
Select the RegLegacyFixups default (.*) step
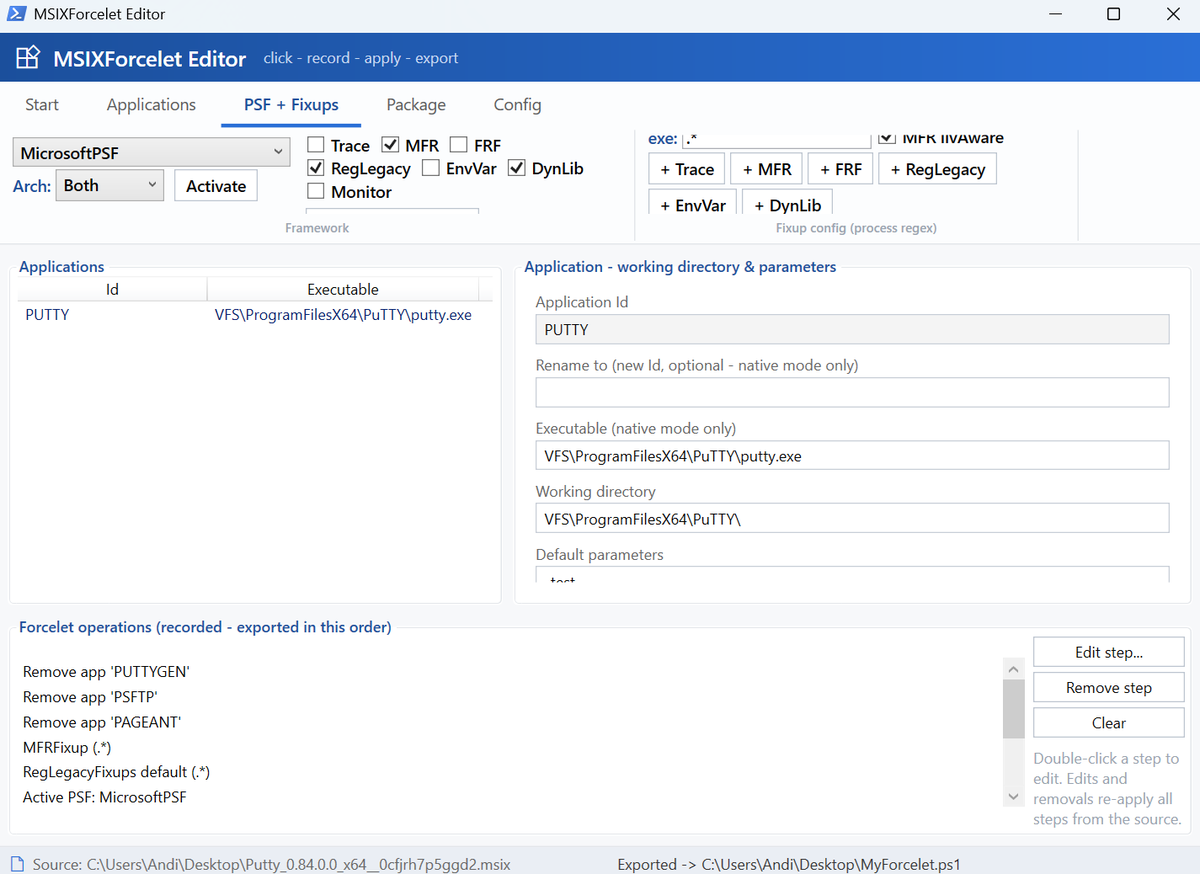116,772
